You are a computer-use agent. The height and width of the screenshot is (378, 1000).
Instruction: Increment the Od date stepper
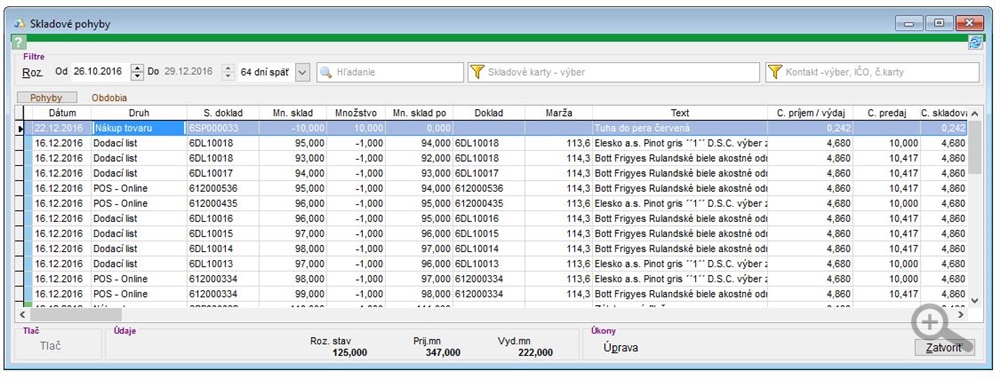coord(137,68)
